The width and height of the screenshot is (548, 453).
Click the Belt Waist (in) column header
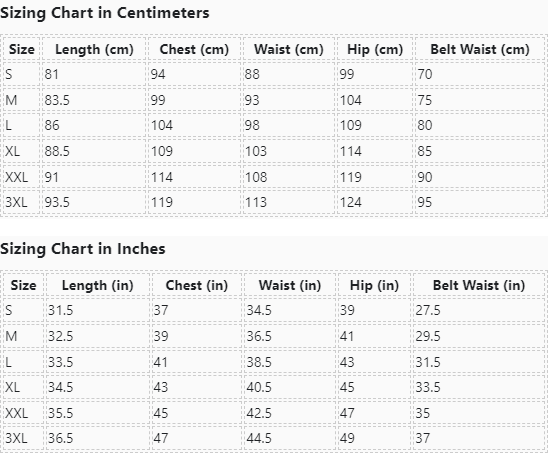pyautogui.click(x=479, y=285)
